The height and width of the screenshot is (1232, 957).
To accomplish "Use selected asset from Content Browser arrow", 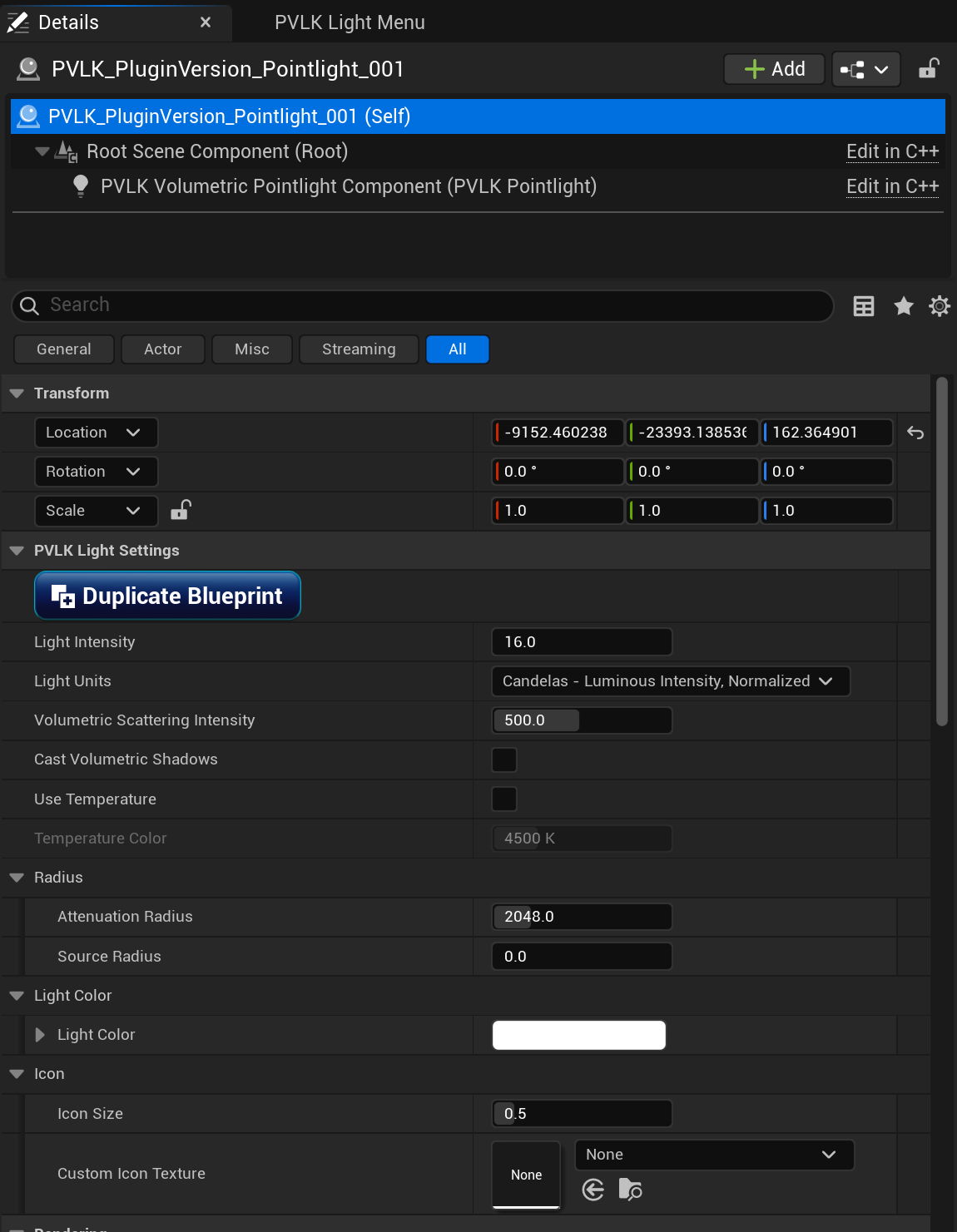I will click(593, 1190).
